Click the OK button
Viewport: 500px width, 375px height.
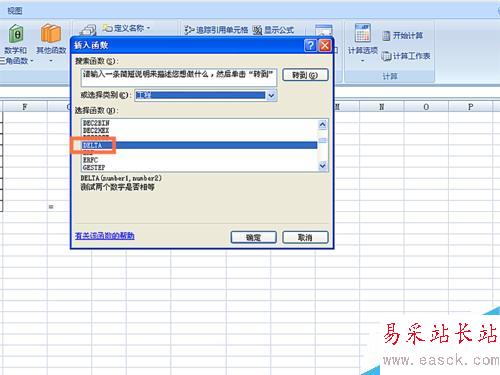[254, 237]
